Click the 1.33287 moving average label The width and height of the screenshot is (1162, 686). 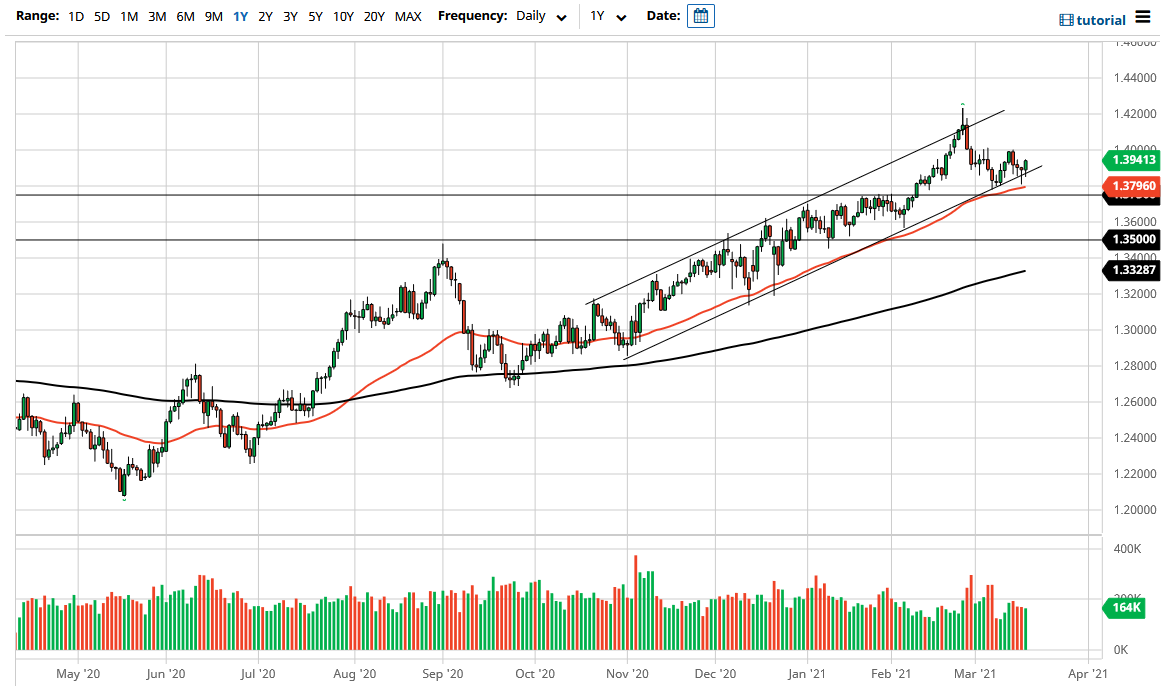click(1132, 270)
